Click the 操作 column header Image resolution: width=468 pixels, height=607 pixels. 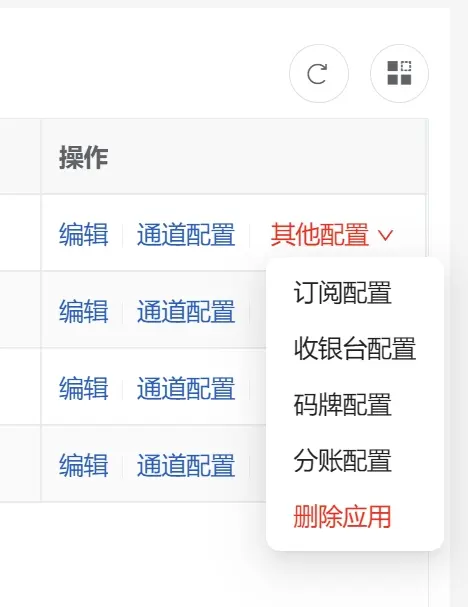click(83, 158)
